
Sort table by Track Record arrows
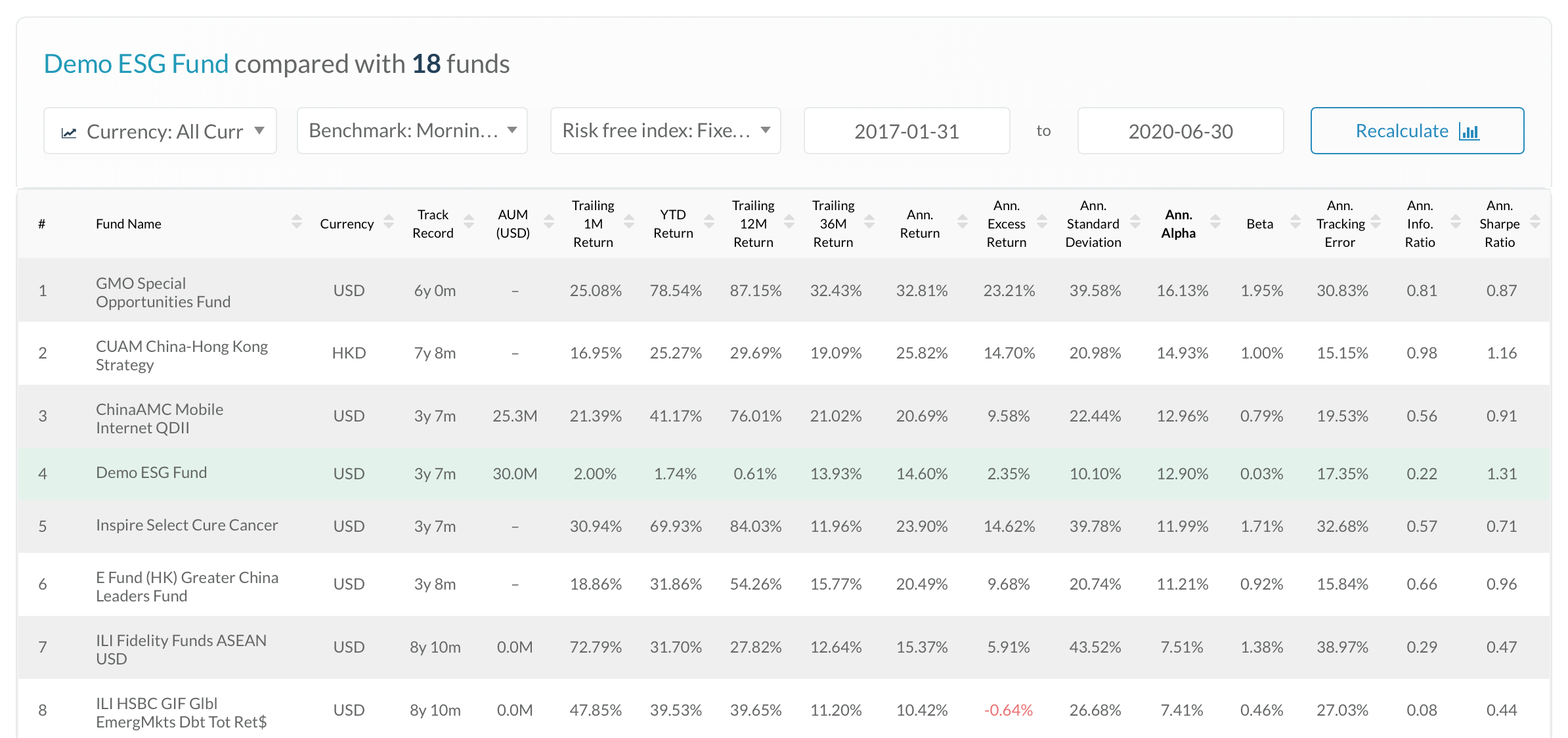469,222
